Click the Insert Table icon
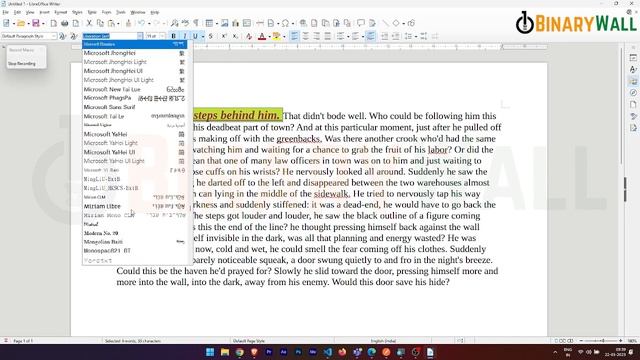The width and height of the screenshot is (640, 360). coord(209,23)
